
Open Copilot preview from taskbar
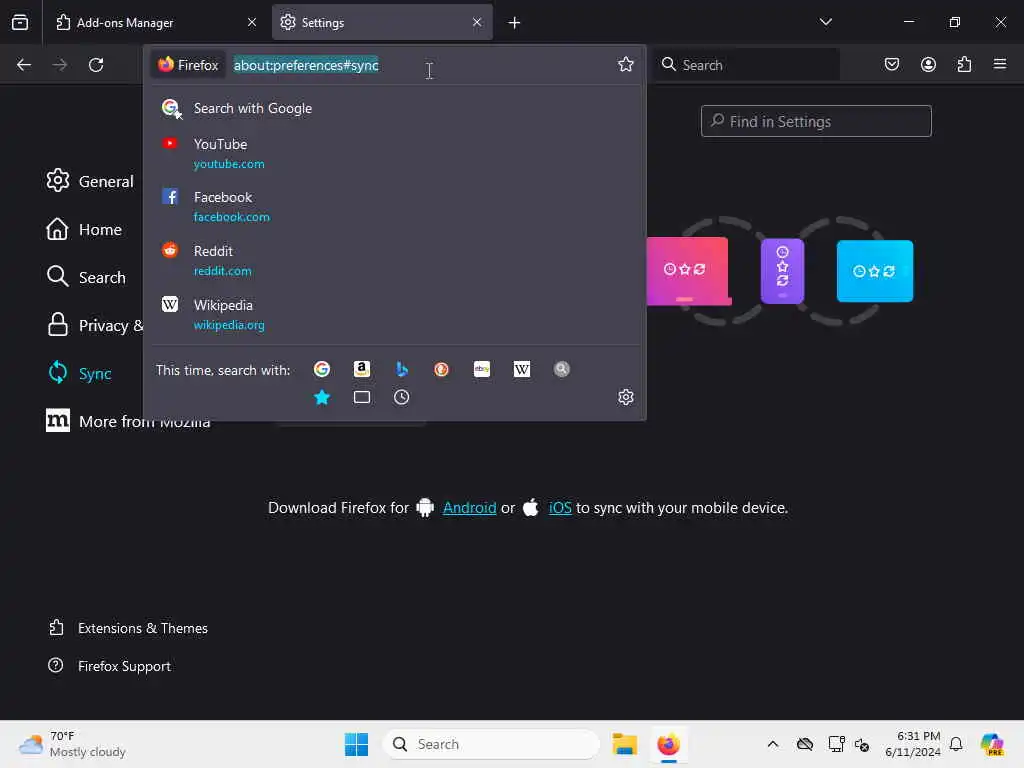point(992,744)
